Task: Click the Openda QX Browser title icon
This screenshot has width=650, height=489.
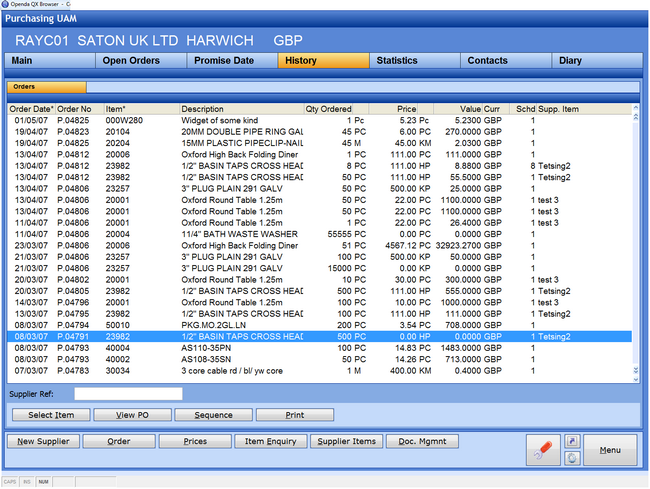Action: [5, 4]
